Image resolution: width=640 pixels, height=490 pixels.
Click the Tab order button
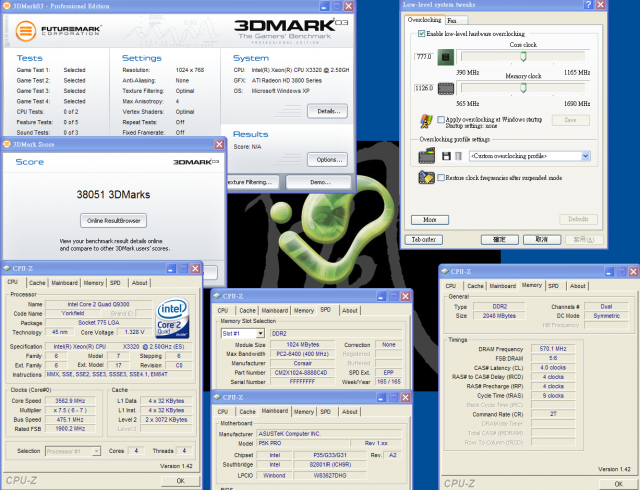pyautogui.click(x=424, y=240)
